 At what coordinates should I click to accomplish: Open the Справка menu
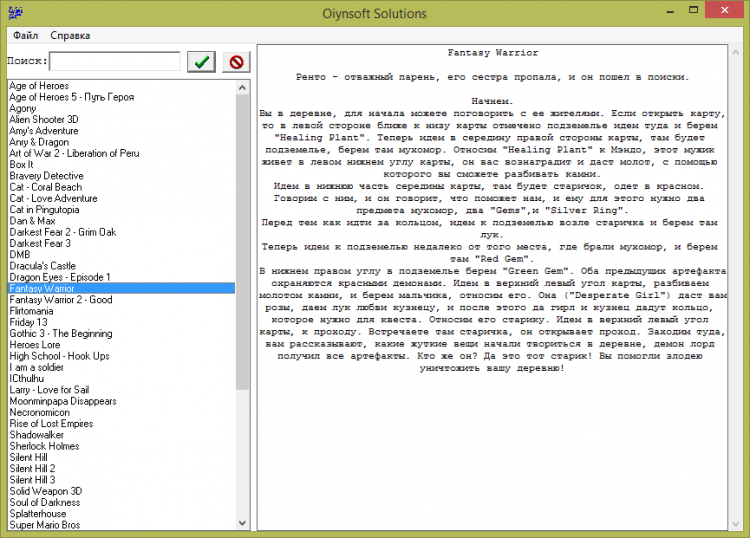(x=70, y=35)
